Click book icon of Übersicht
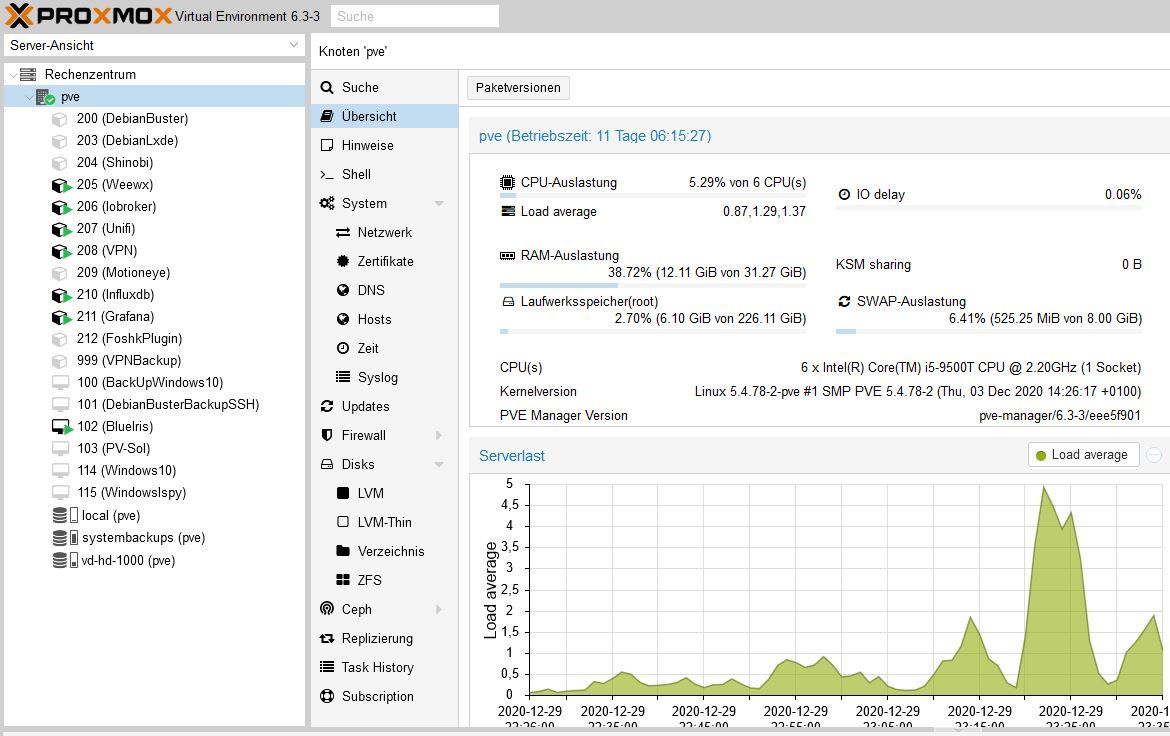 point(327,116)
